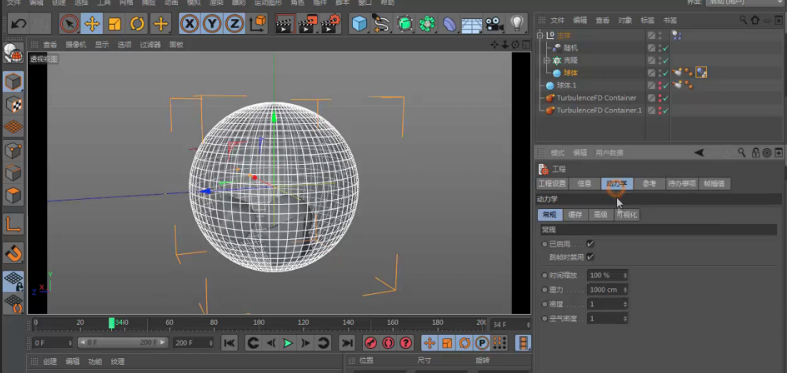Click Make Editable sphere icon in left sidebar
The width and height of the screenshot is (787, 373).
(13, 54)
